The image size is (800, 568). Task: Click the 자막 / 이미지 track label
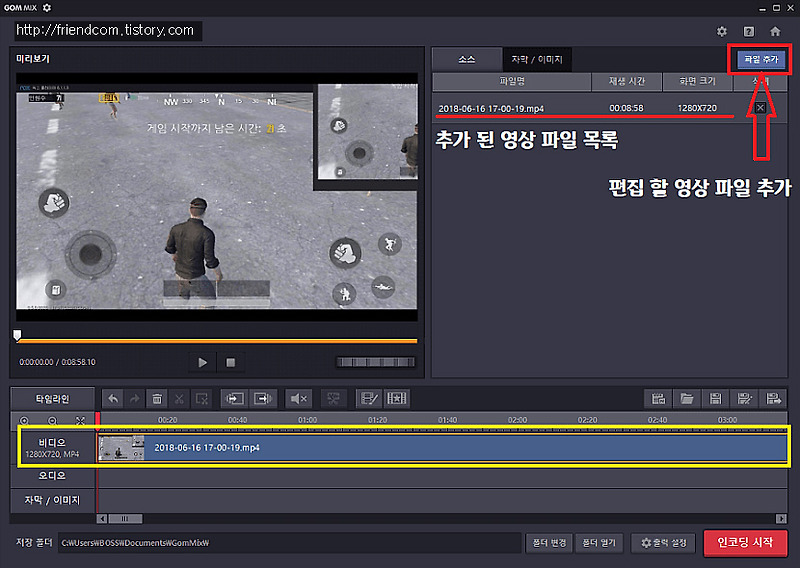tap(52, 500)
